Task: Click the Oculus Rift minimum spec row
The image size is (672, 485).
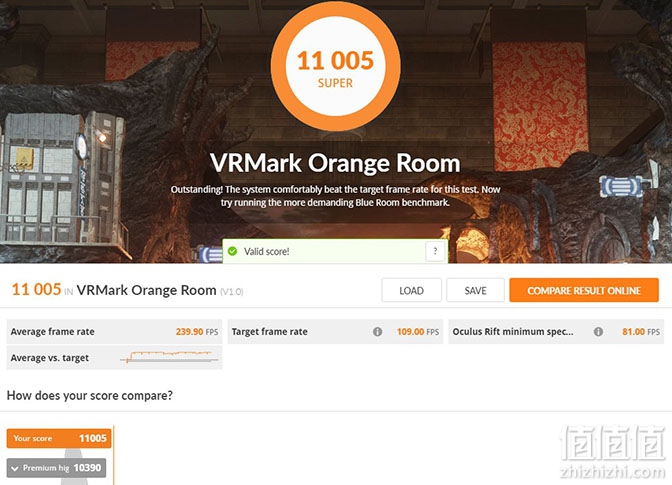Action: [556, 332]
